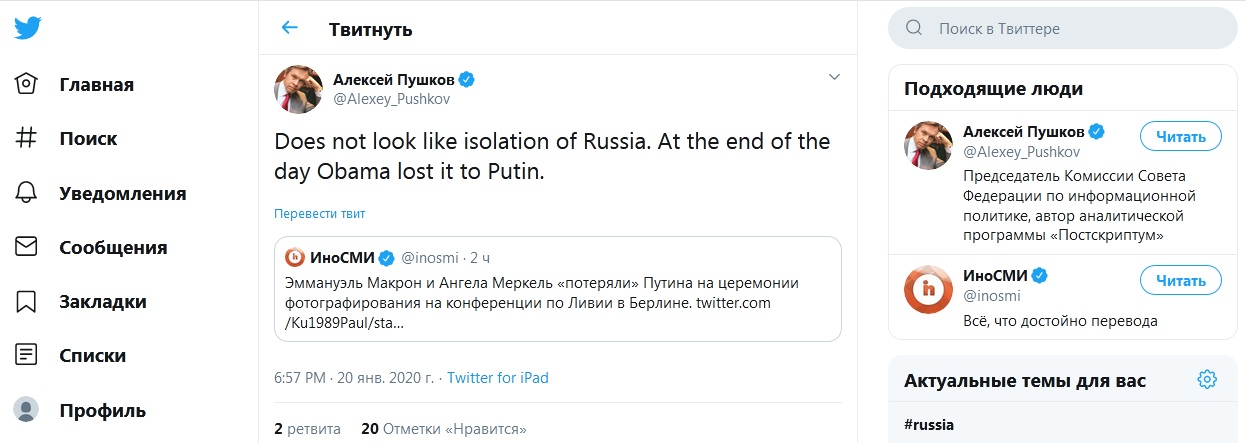Click Перевести твит link
1246x443 pixels.
(x=320, y=214)
